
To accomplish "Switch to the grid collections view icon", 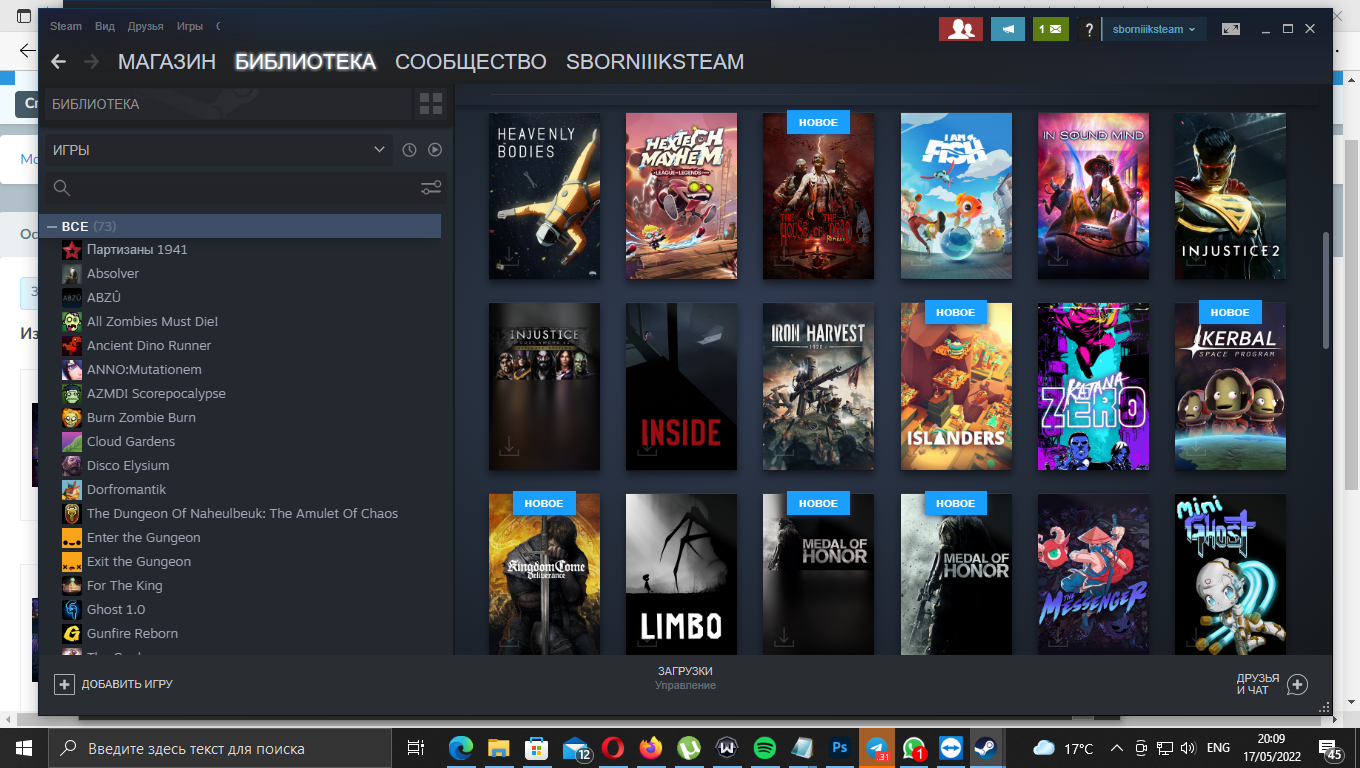I will coord(431,104).
